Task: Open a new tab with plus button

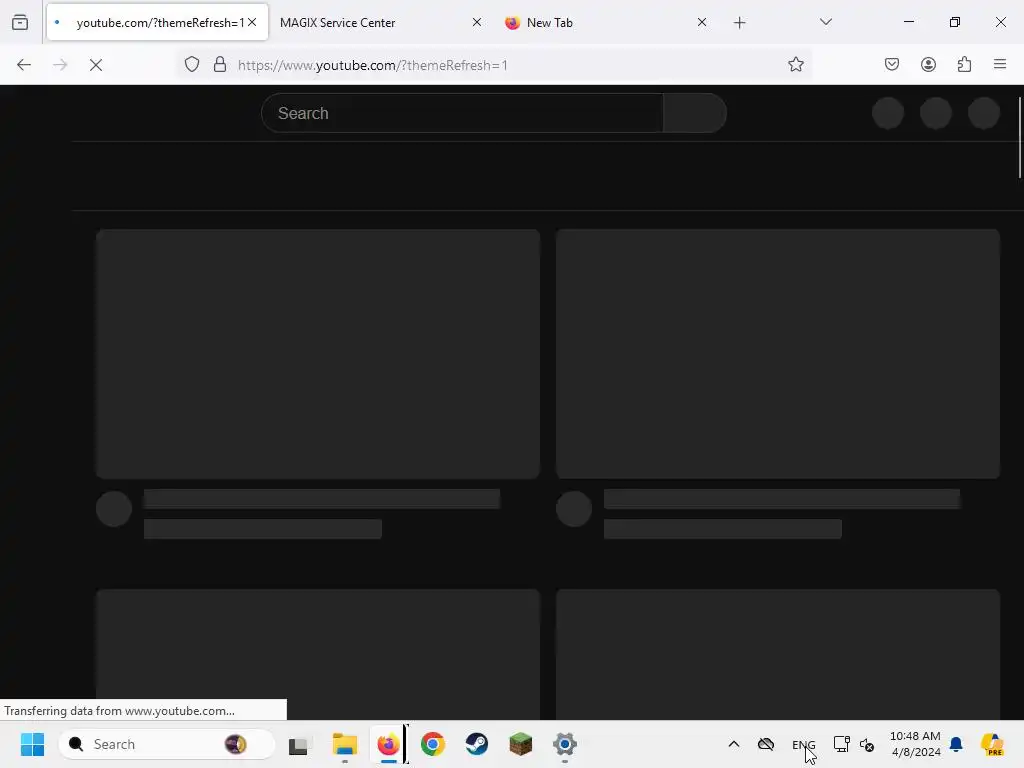Action: [739, 23]
